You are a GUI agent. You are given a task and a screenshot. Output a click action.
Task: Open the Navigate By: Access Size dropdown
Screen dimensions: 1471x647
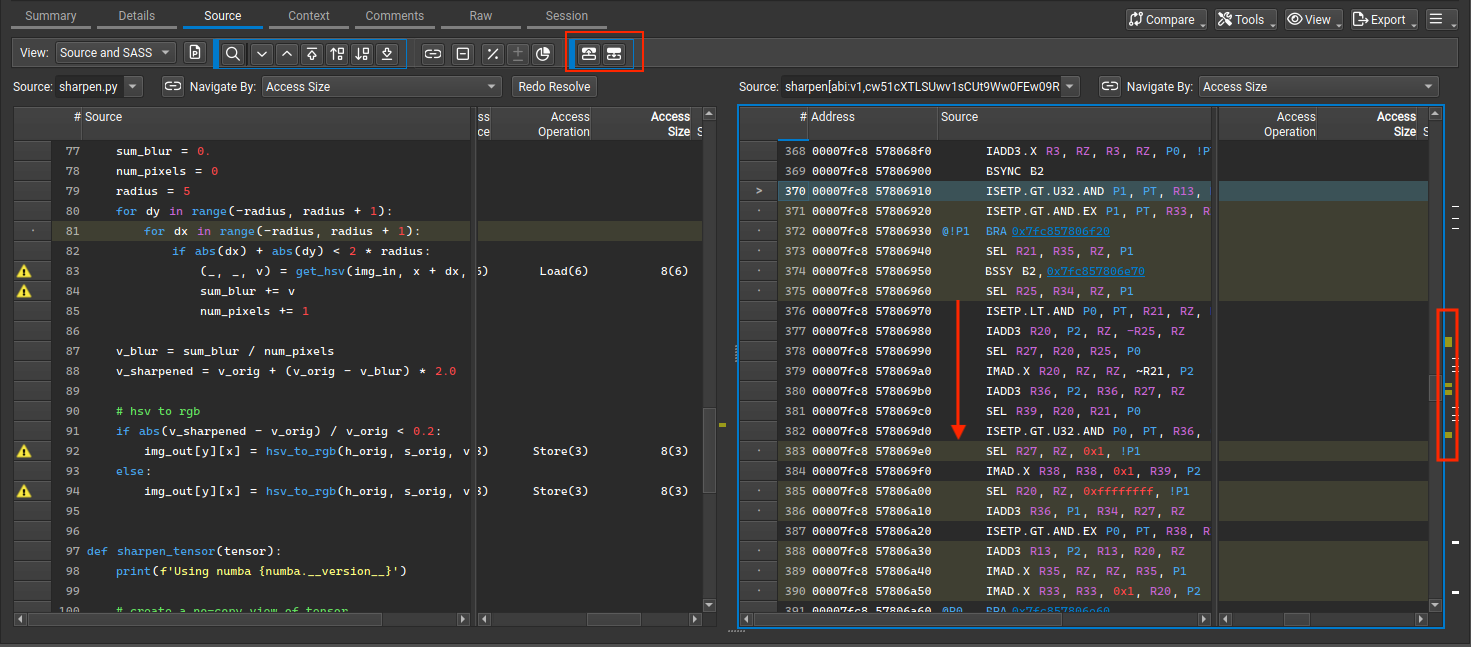click(x=380, y=86)
